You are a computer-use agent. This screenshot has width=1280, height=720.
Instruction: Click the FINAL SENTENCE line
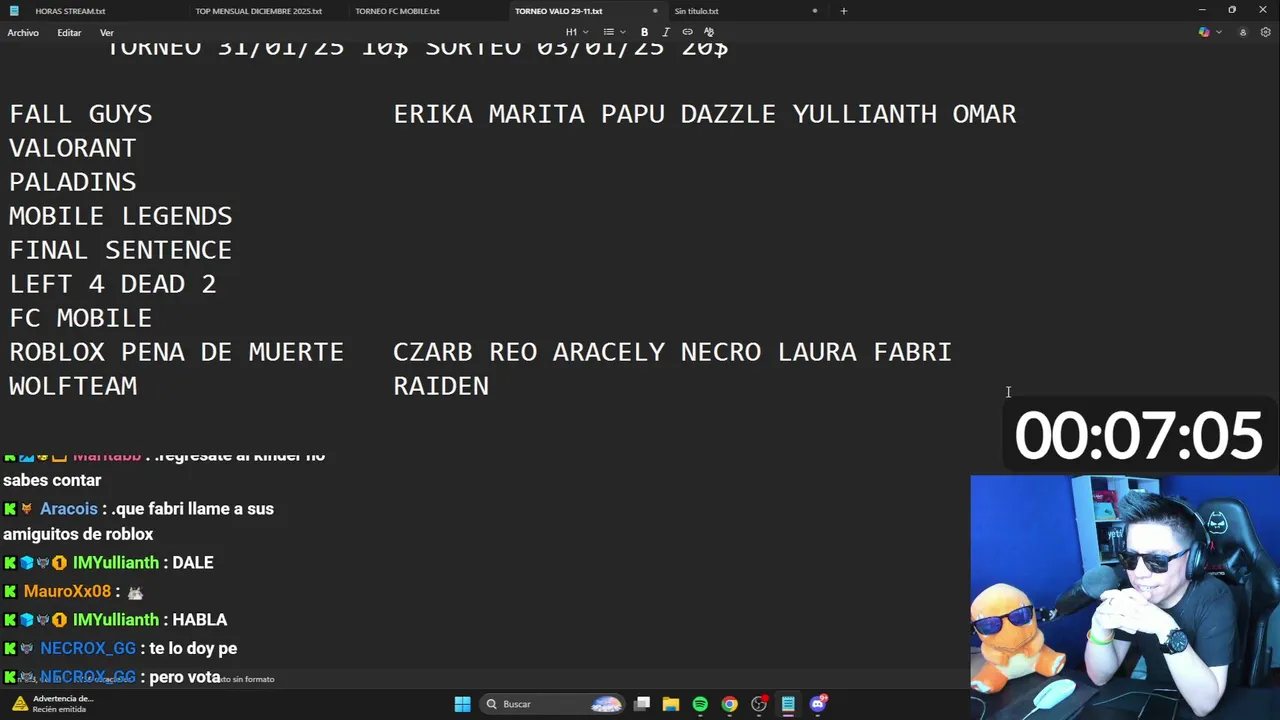pyautogui.click(x=121, y=250)
